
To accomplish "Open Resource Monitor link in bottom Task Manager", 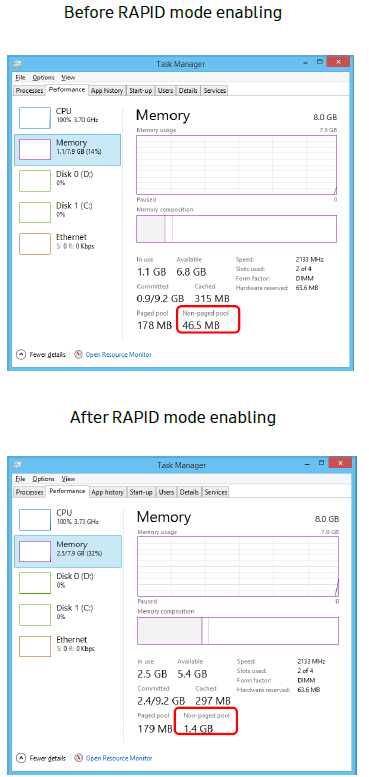I will tap(113, 758).
